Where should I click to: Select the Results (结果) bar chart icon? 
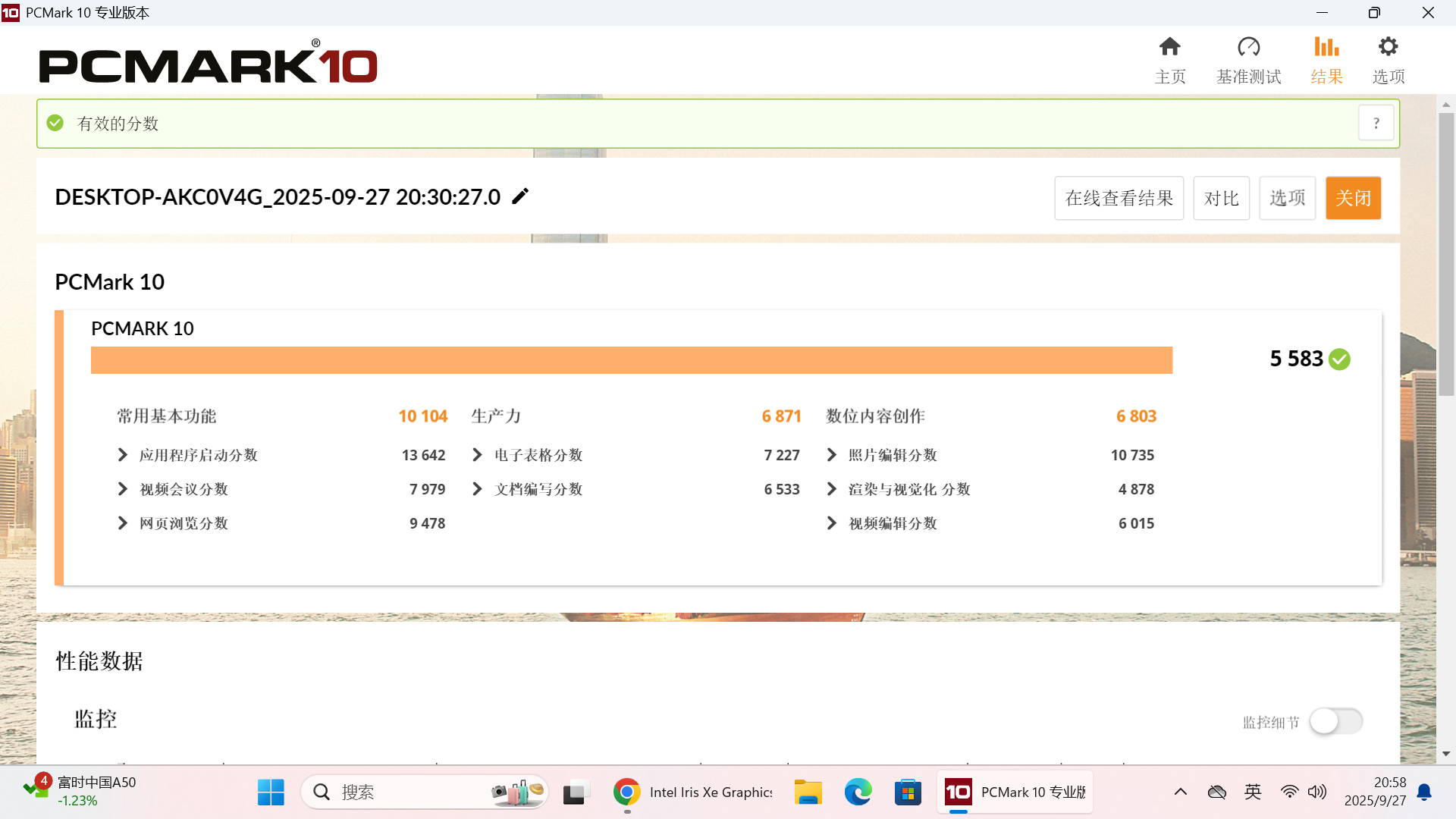(x=1326, y=47)
